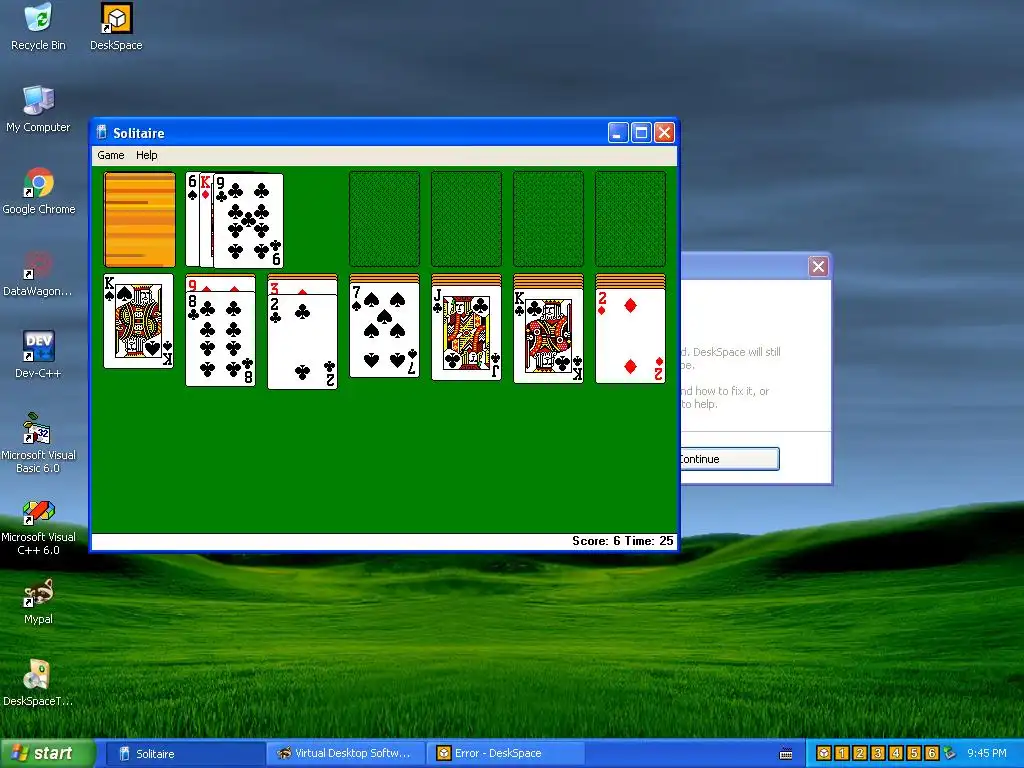This screenshot has width=1024, height=768.
Task: Click the Safely Remove Hardware tray icon
Action: pos(949,753)
